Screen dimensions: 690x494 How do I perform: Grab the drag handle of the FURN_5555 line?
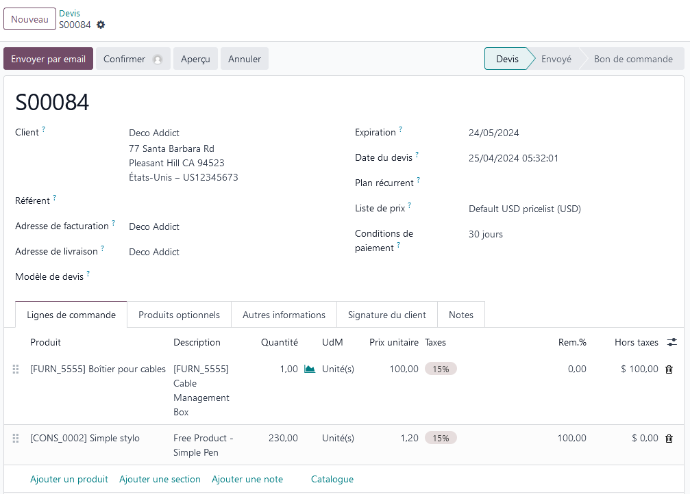[x=15, y=369]
